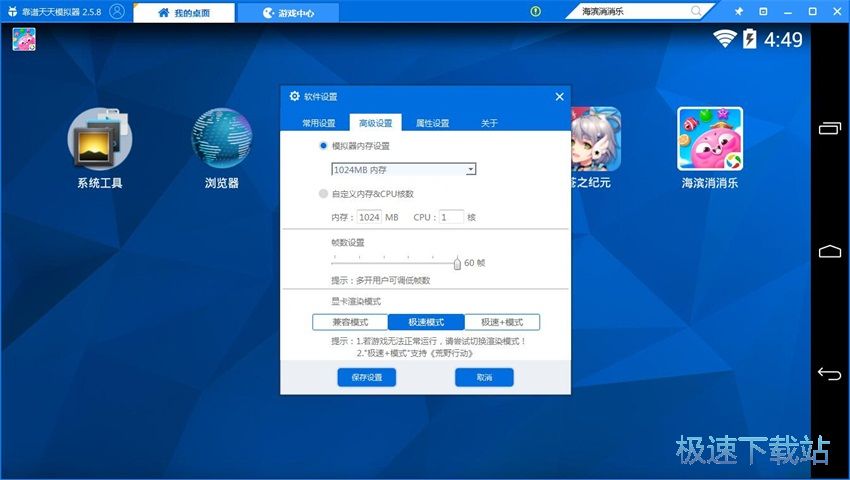Viewport: 850px width, 480px height.
Task: Select the 模拟器内存设置 radio button
Action: tap(323, 145)
